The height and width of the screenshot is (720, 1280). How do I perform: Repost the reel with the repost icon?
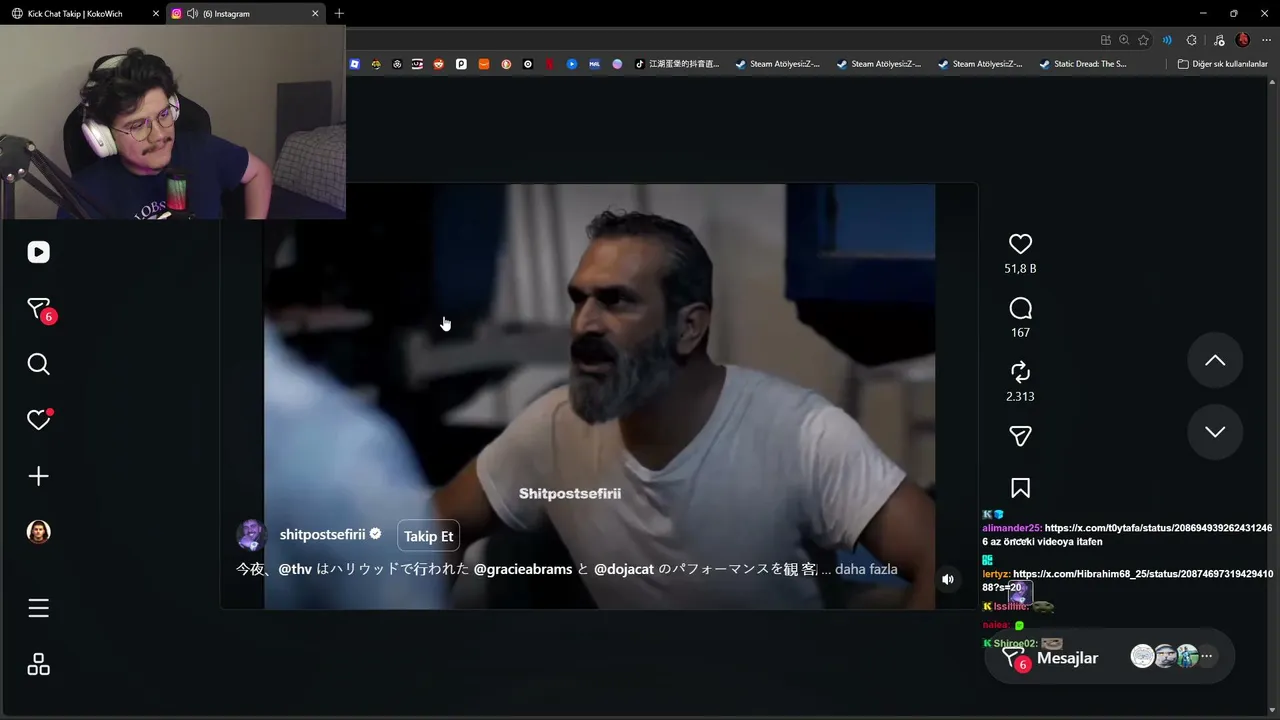click(x=1020, y=372)
